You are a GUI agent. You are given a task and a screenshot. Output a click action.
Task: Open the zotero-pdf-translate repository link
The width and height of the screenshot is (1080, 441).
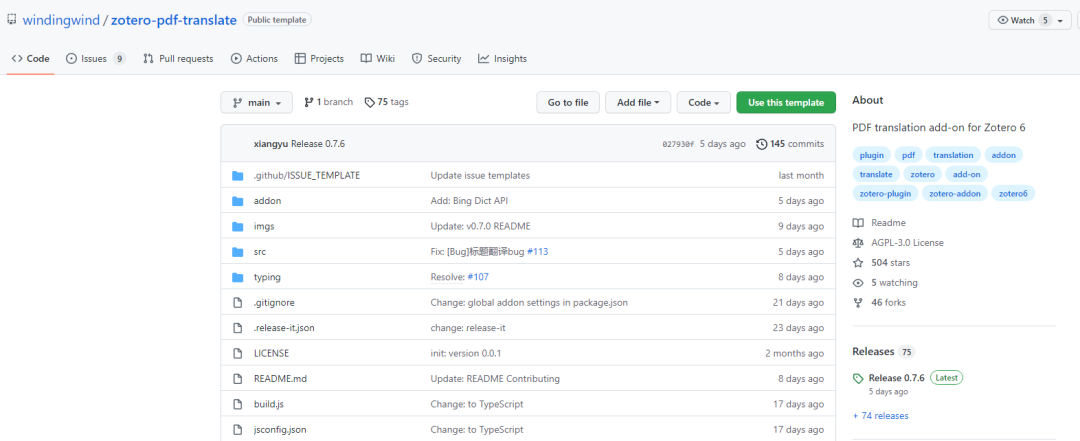pos(174,20)
